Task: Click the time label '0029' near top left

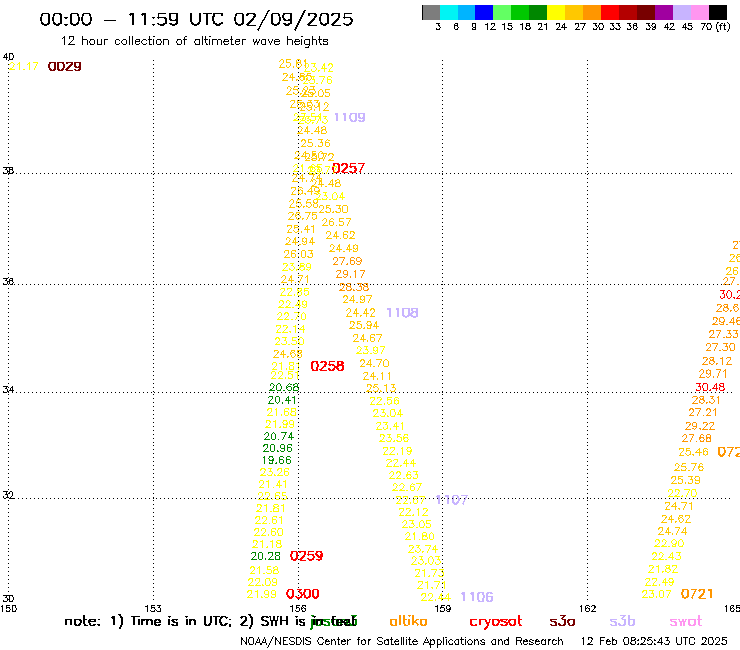Action: [x=65, y=67]
